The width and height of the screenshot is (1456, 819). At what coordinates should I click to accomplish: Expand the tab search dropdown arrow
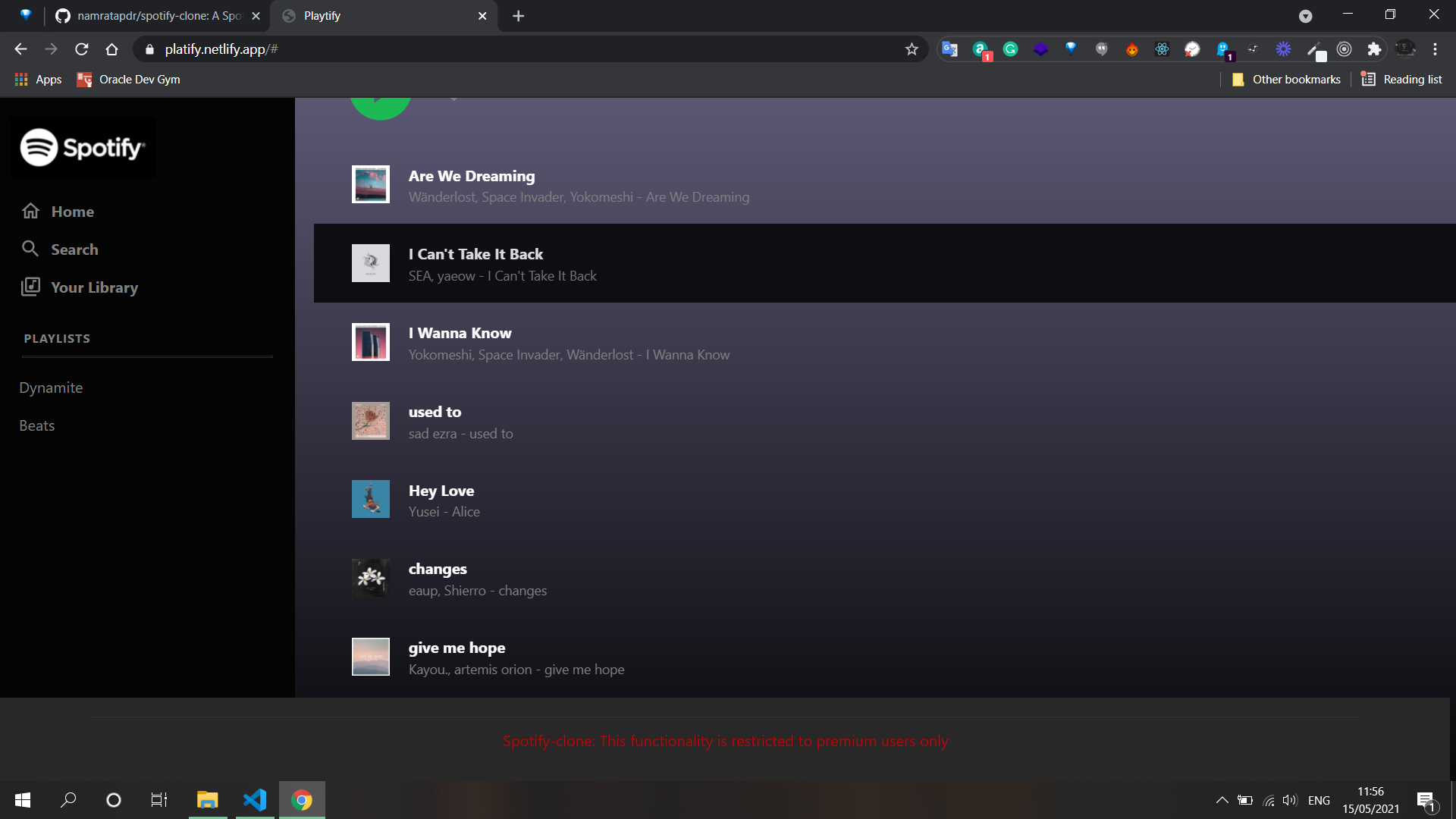[1305, 16]
